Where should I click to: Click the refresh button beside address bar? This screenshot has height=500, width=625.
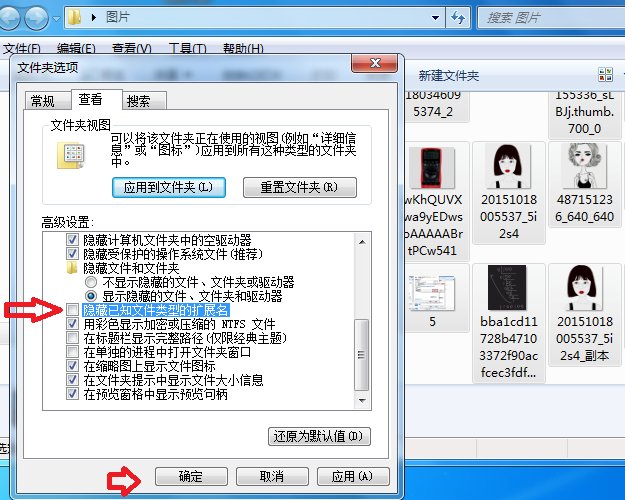click(458, 18)
